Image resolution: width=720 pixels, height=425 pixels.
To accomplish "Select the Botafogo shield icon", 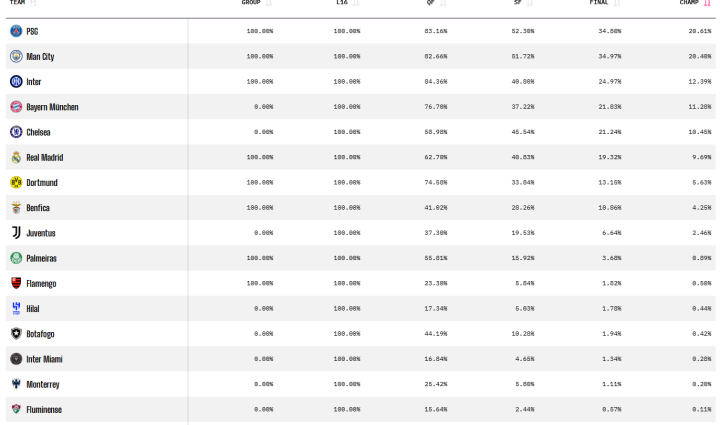I will [x=16, y=334].
